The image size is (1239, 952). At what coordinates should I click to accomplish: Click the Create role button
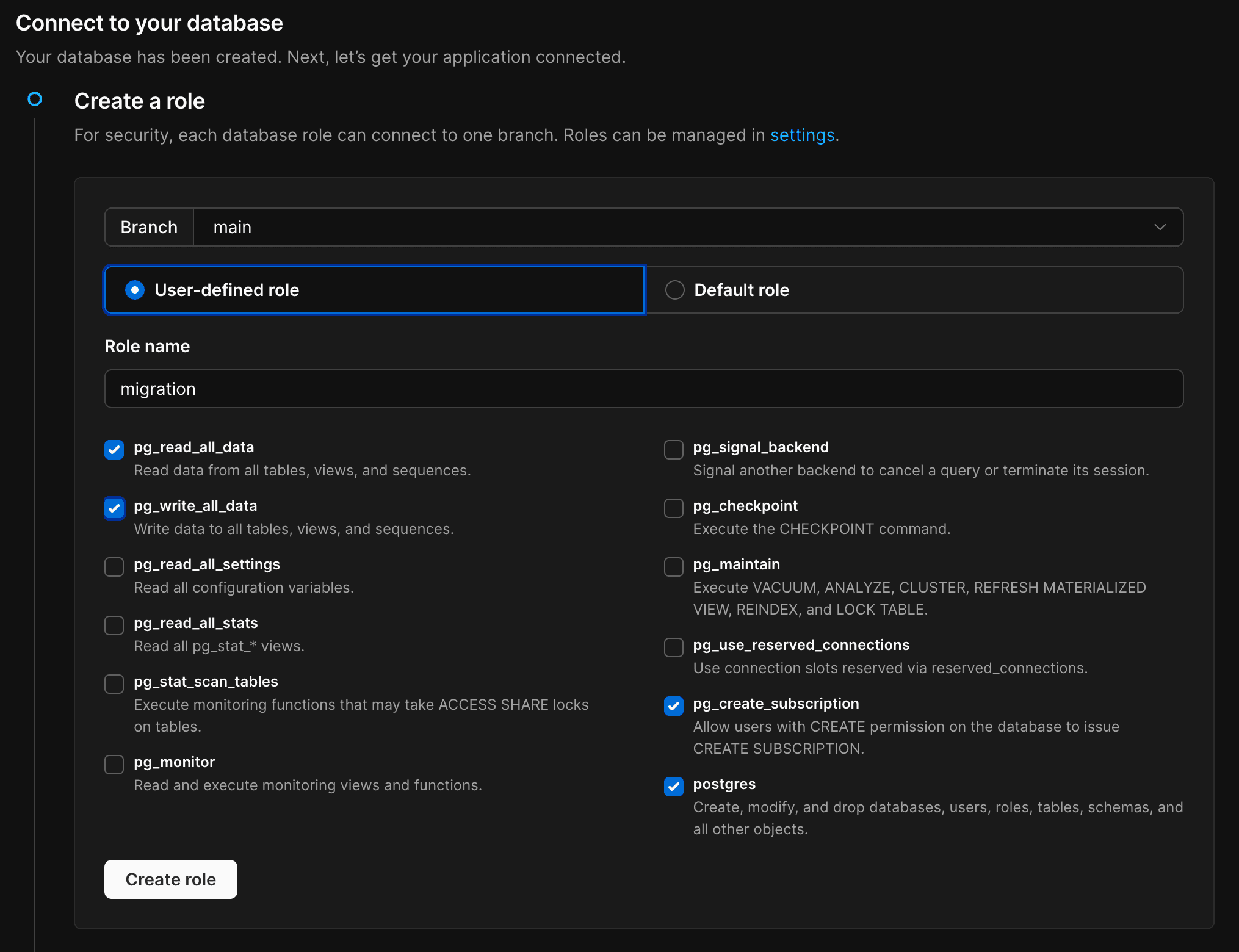click(x=170, y=879)
